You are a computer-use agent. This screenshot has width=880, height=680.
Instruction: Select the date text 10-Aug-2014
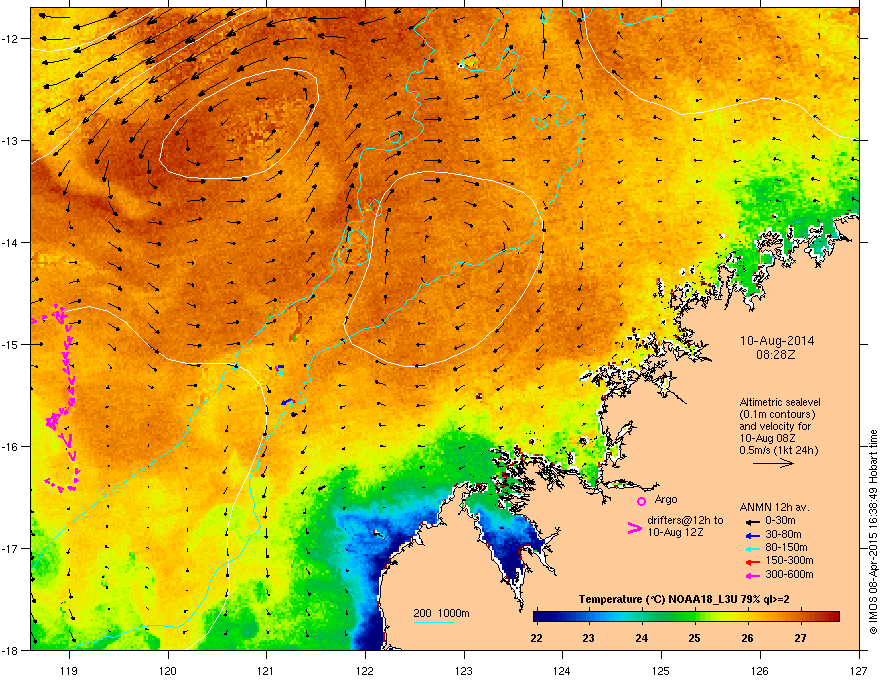777,341
